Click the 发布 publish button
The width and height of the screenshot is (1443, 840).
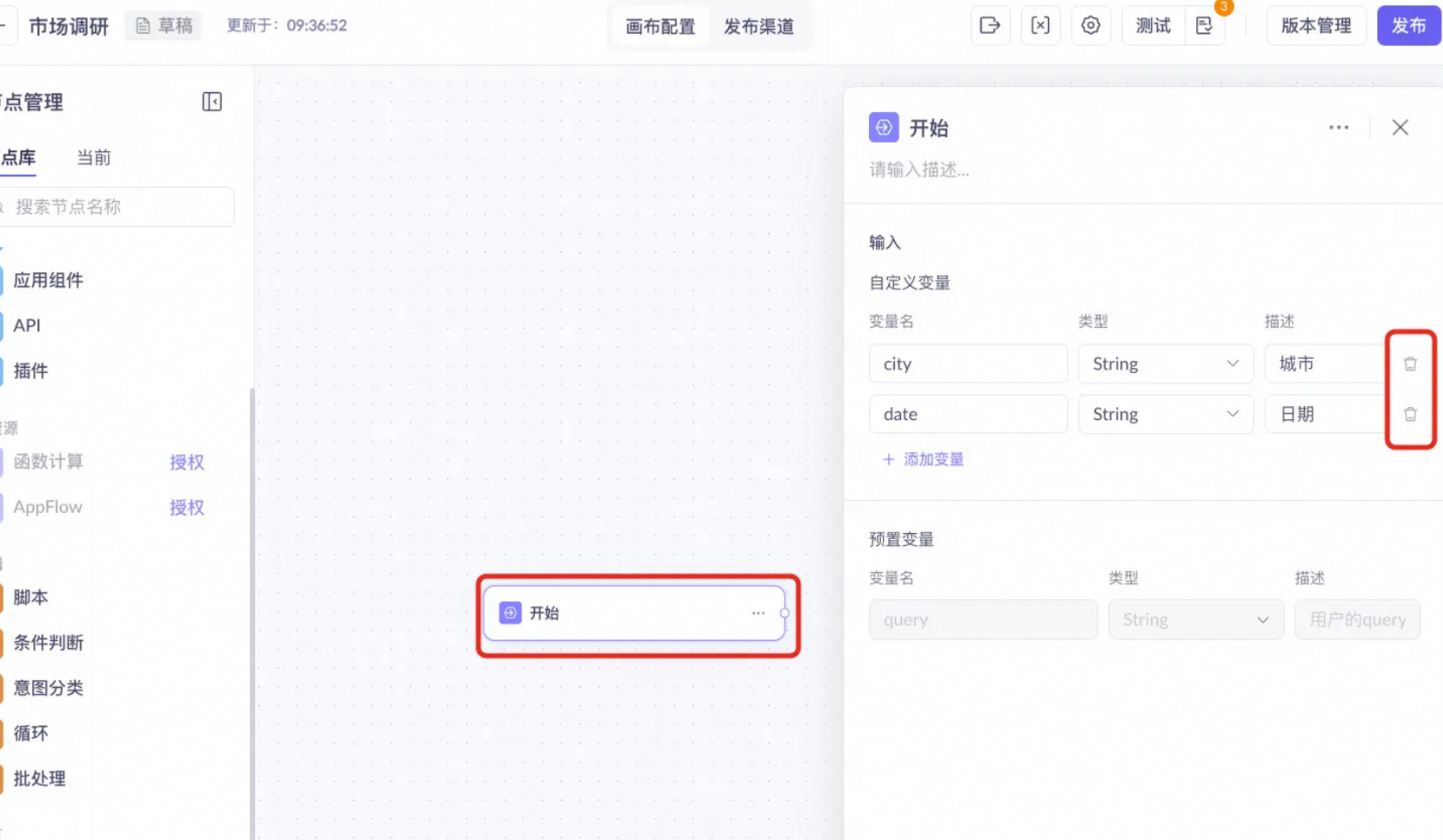[1409, 25]
